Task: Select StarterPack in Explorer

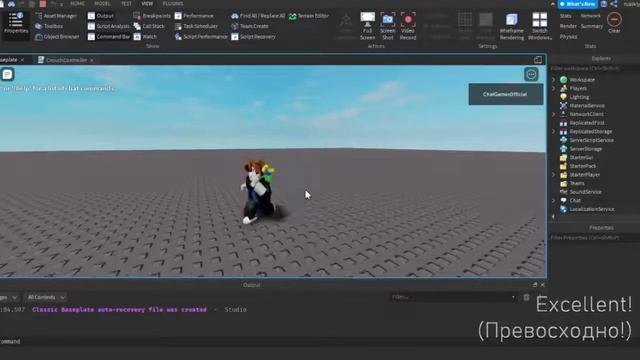Action: click(x=582, y=166)
